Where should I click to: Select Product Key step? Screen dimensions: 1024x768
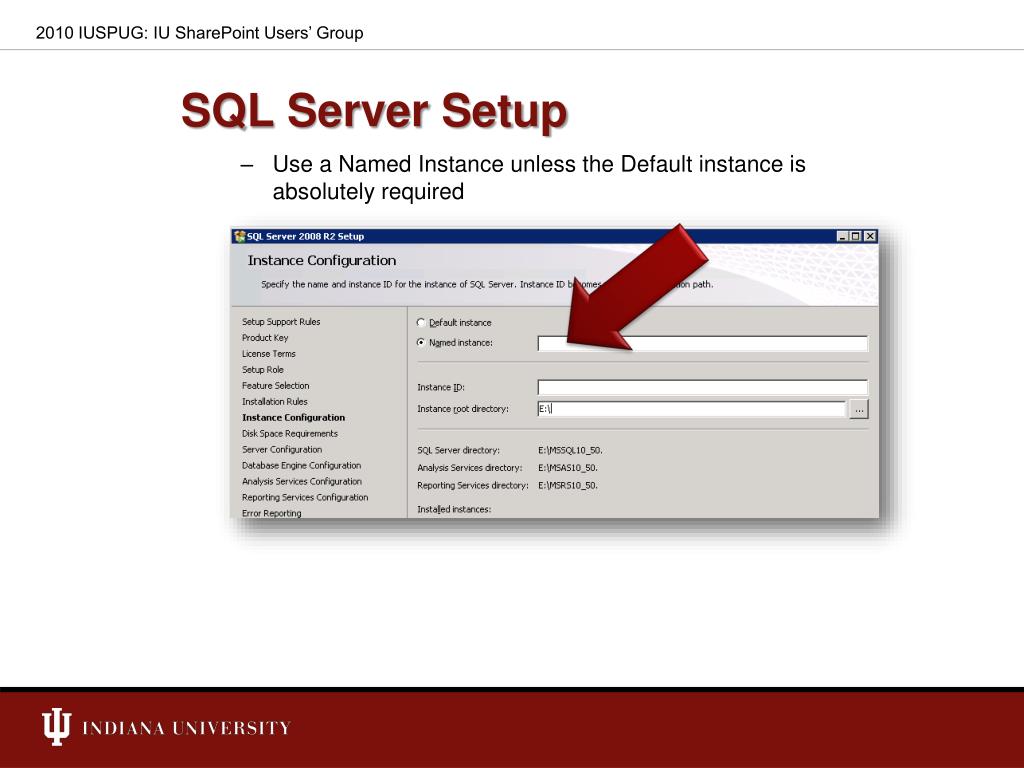[x=264, y=338]
